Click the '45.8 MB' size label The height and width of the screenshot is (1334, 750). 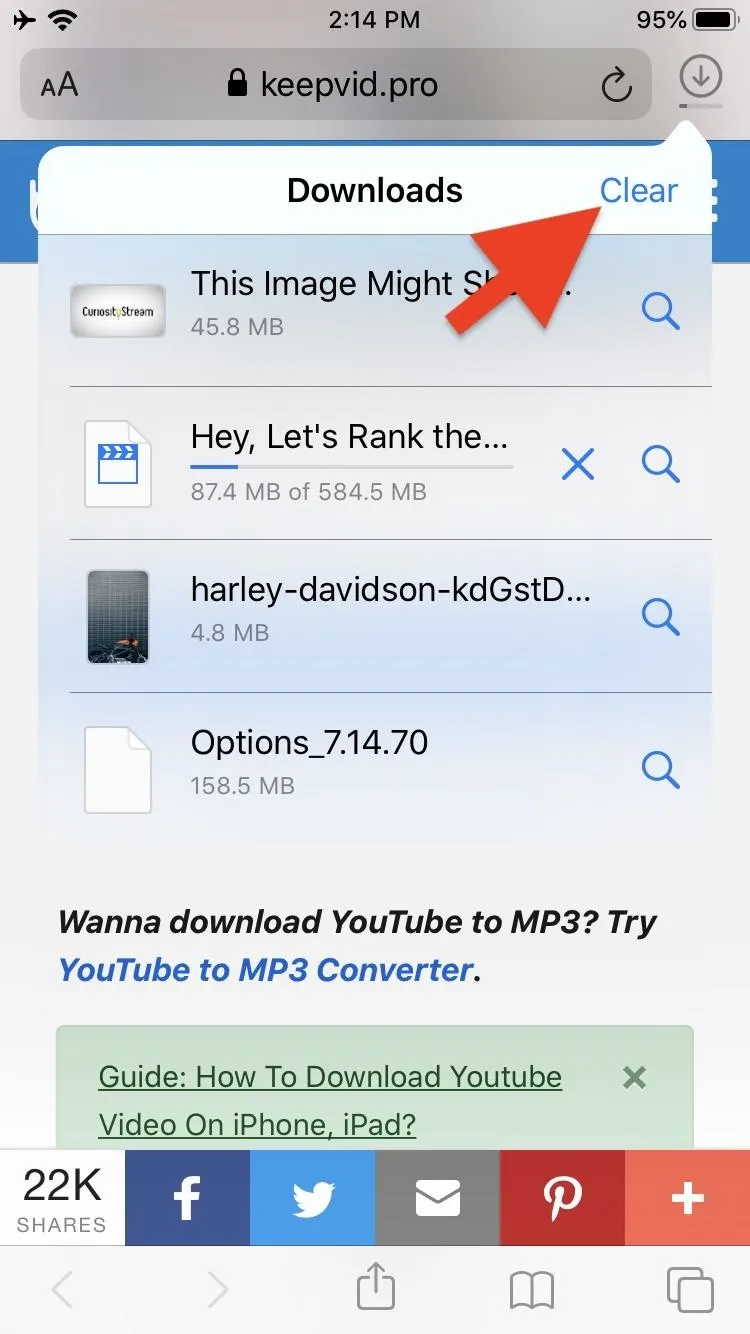coord(237,327)
